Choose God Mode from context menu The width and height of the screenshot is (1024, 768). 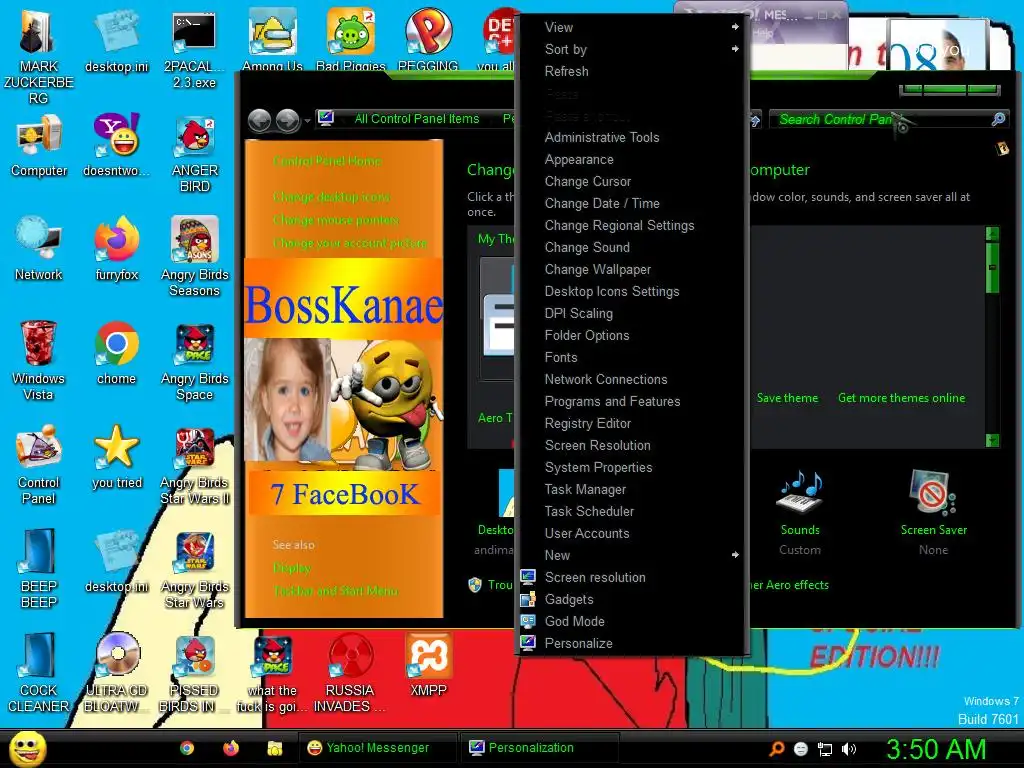(x=632, y=621)
